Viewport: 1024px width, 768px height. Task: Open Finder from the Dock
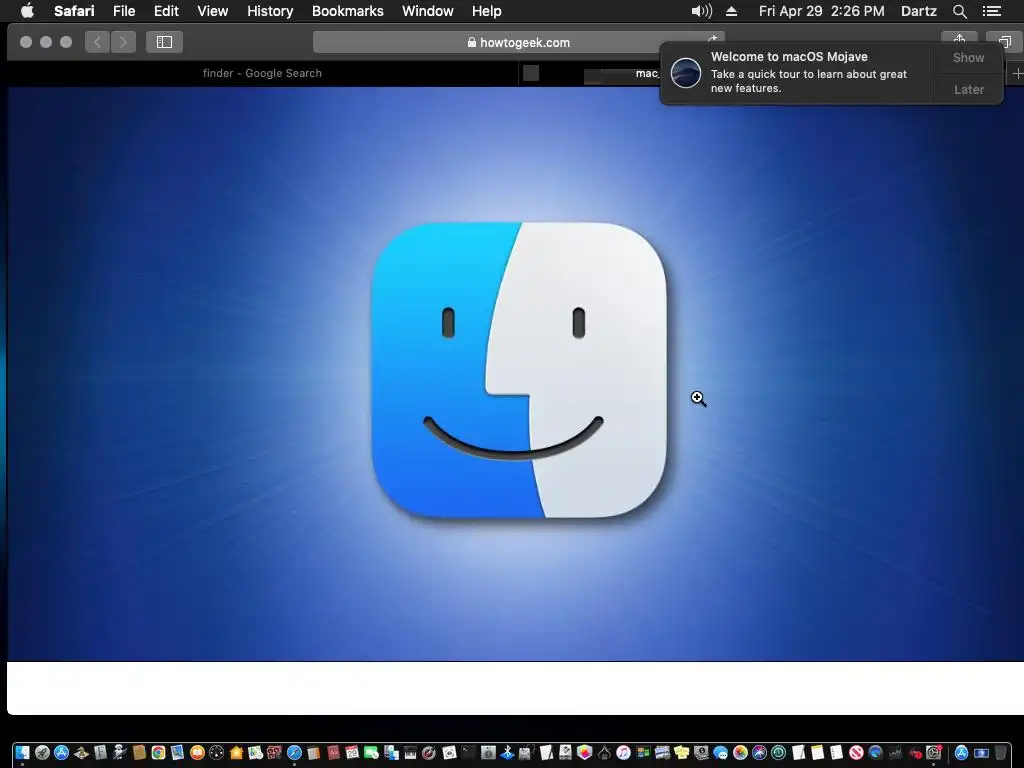pyautogui.click(x=22, y=752)
